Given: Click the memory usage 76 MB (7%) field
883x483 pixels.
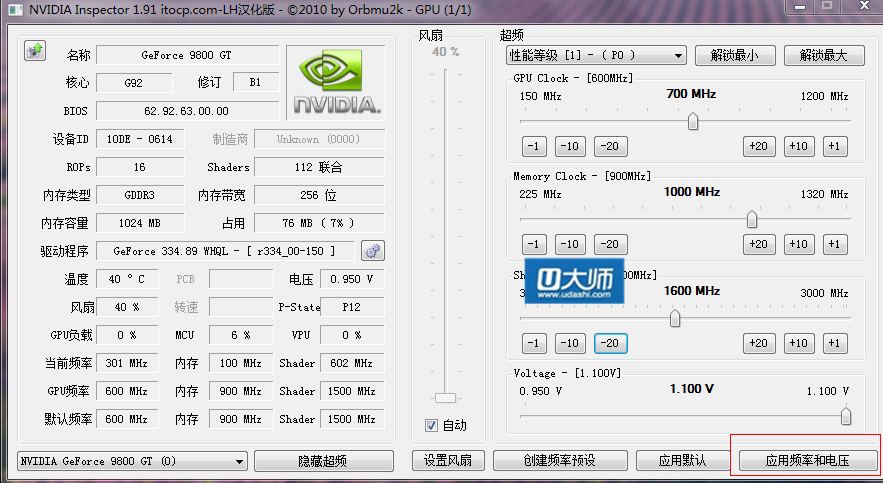Looking at the screenshot, I should coord(319,223).
